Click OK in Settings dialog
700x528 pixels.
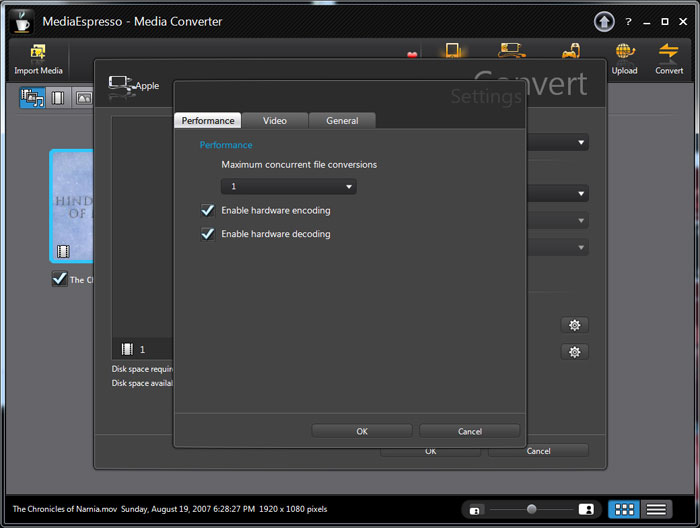(x=362, y=431)
